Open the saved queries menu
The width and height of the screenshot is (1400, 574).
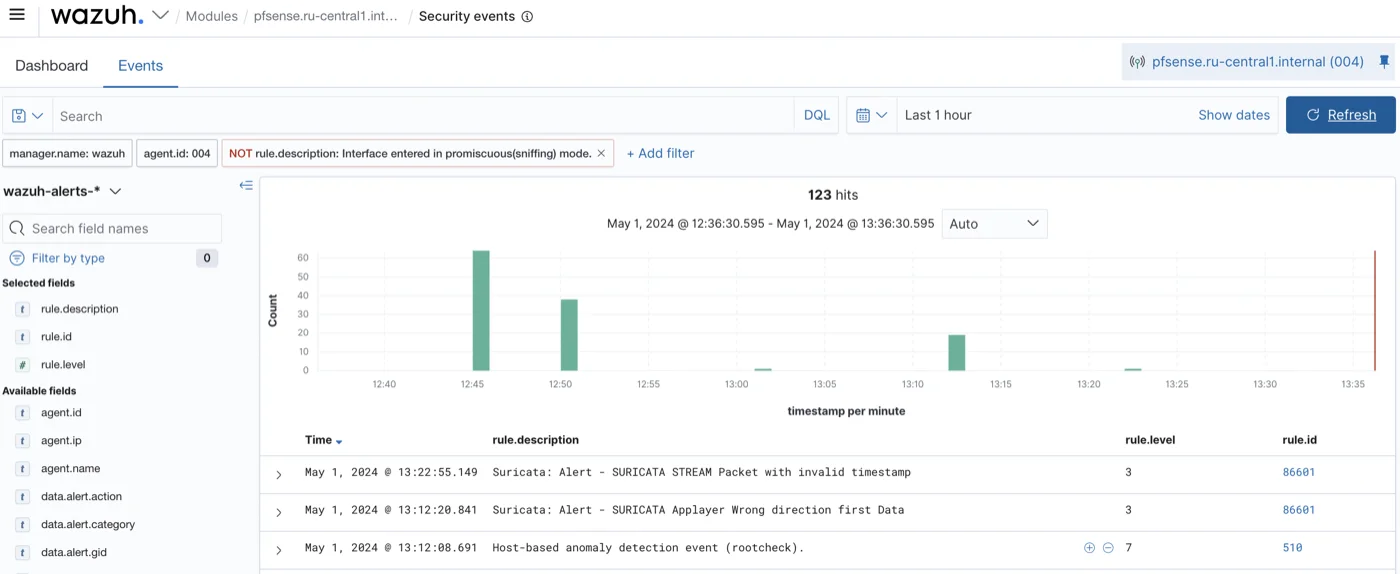click(27, 116)
